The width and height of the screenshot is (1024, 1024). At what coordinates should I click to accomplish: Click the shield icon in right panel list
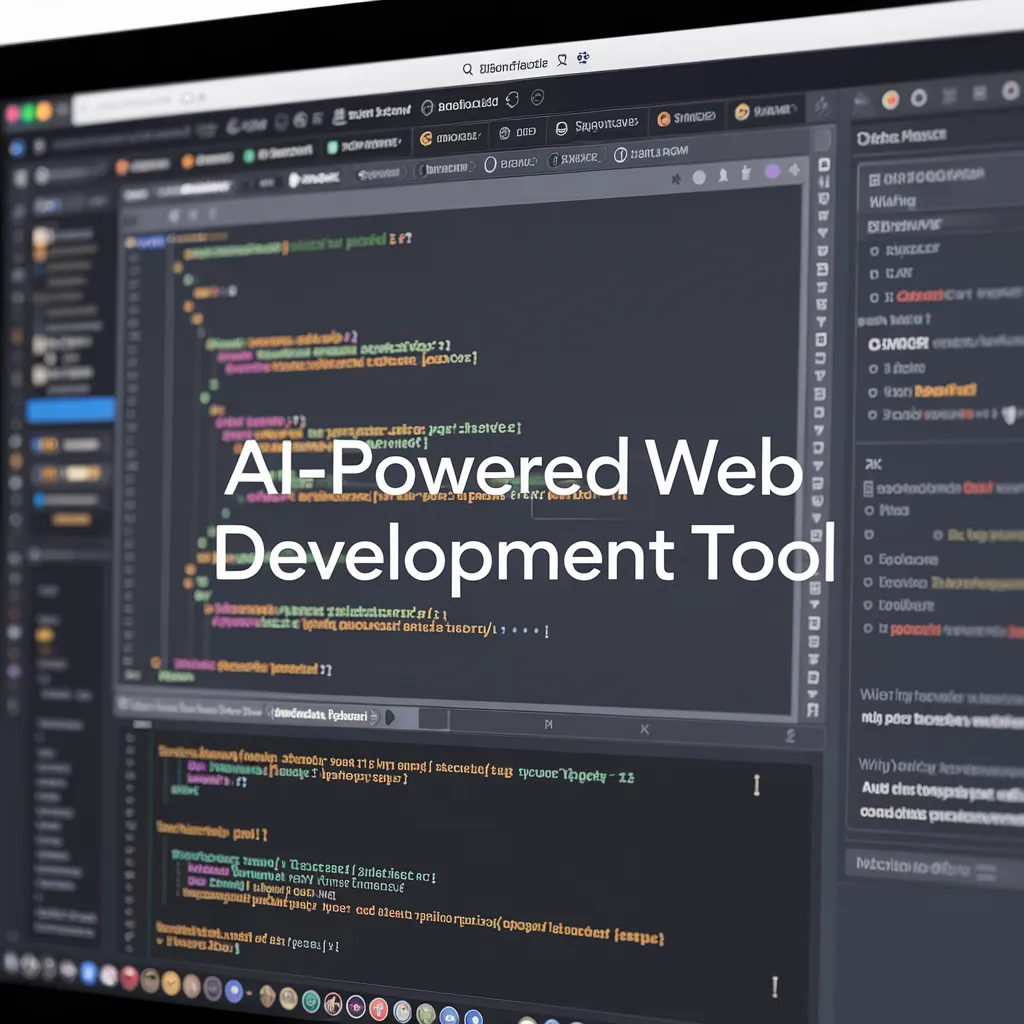pos(1009,411)
